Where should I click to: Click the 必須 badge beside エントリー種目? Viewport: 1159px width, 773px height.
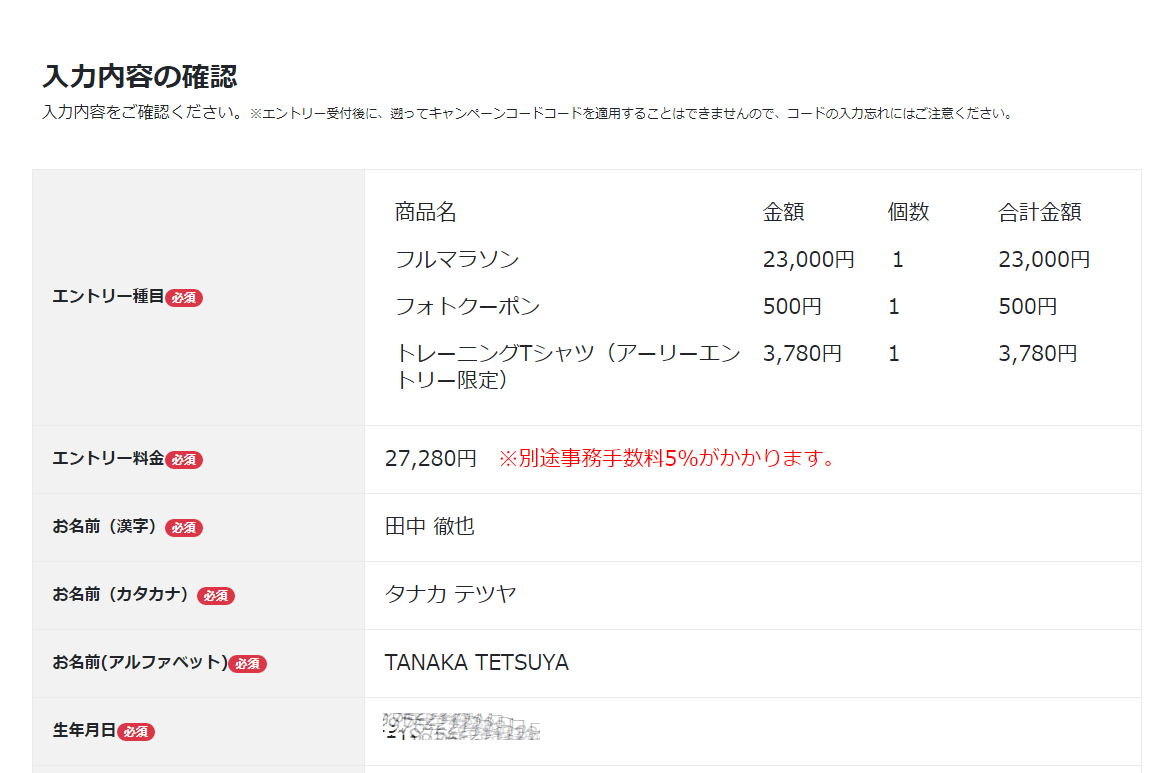point(184,298)
